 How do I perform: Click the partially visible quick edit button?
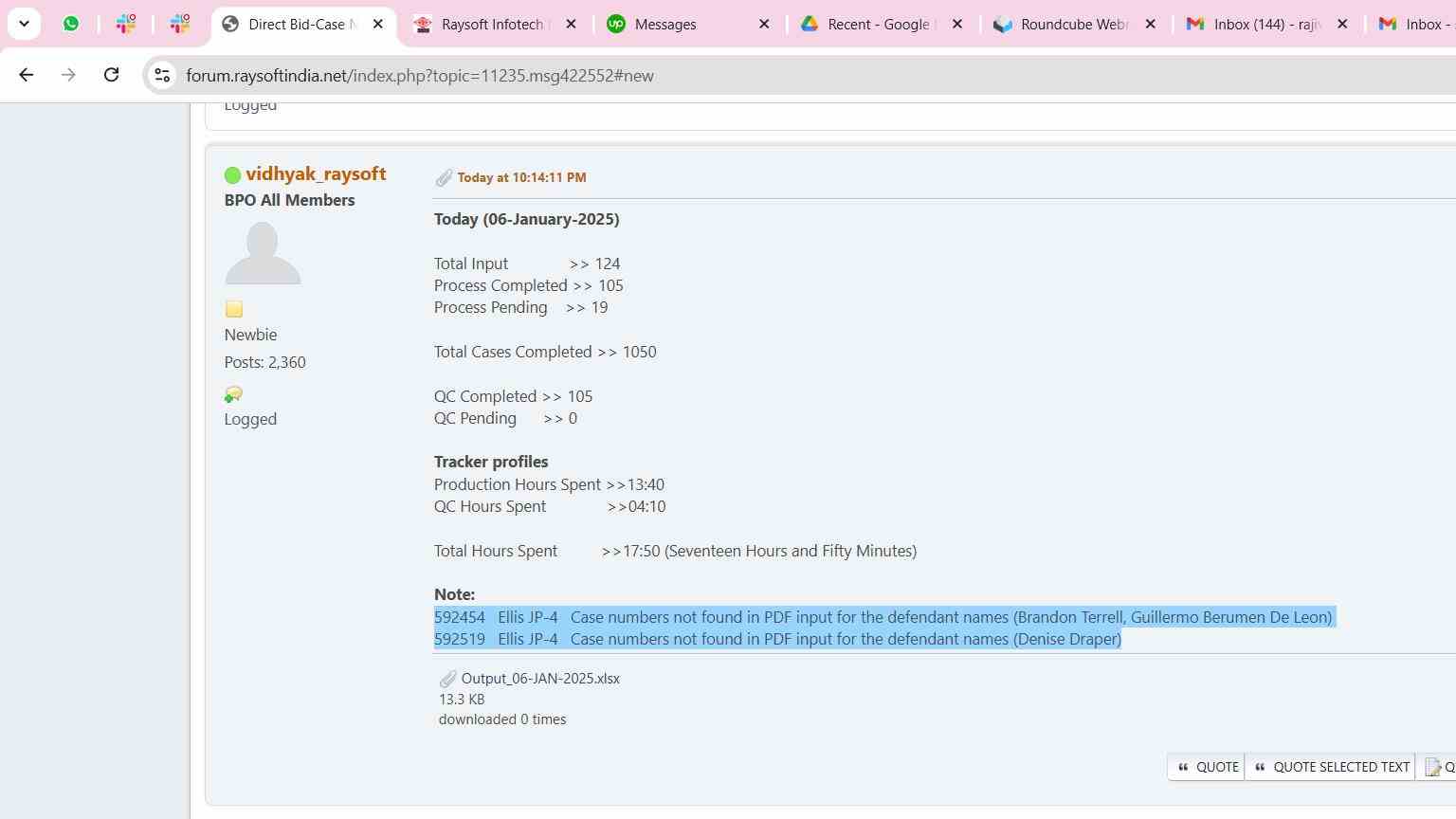[x=1437, y=767]
